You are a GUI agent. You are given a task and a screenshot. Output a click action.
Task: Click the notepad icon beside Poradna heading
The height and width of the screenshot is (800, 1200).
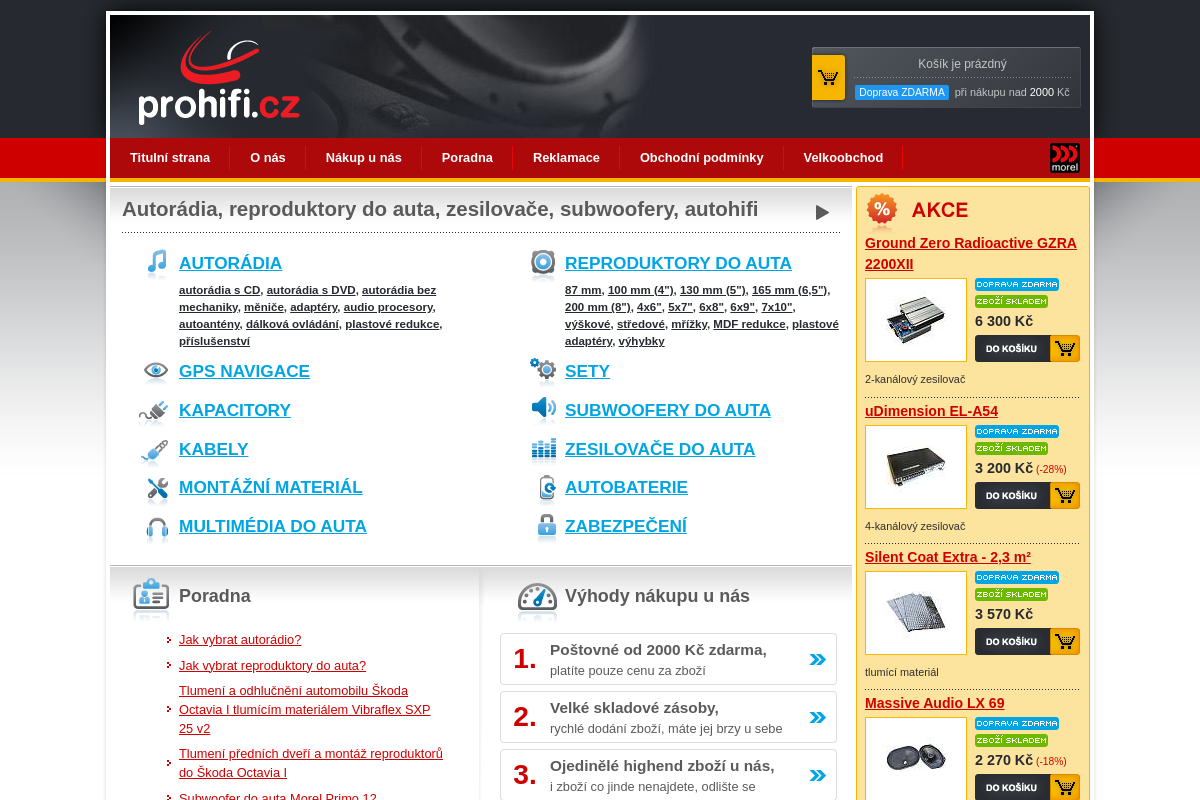click(151, 598)
